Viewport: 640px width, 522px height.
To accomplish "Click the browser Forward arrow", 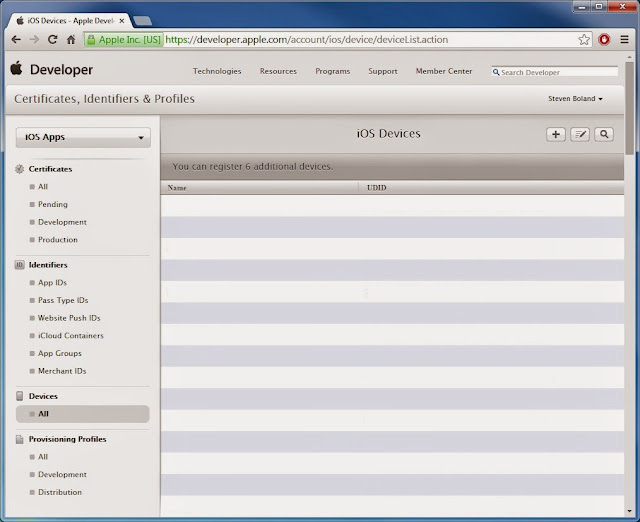I will [x=34, y=40].
